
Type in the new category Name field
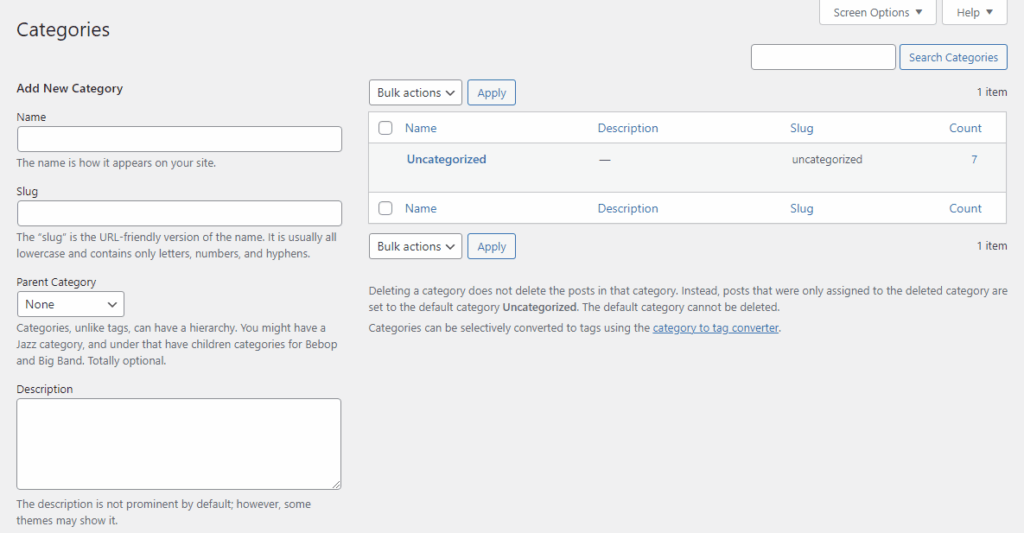point(180,139)
